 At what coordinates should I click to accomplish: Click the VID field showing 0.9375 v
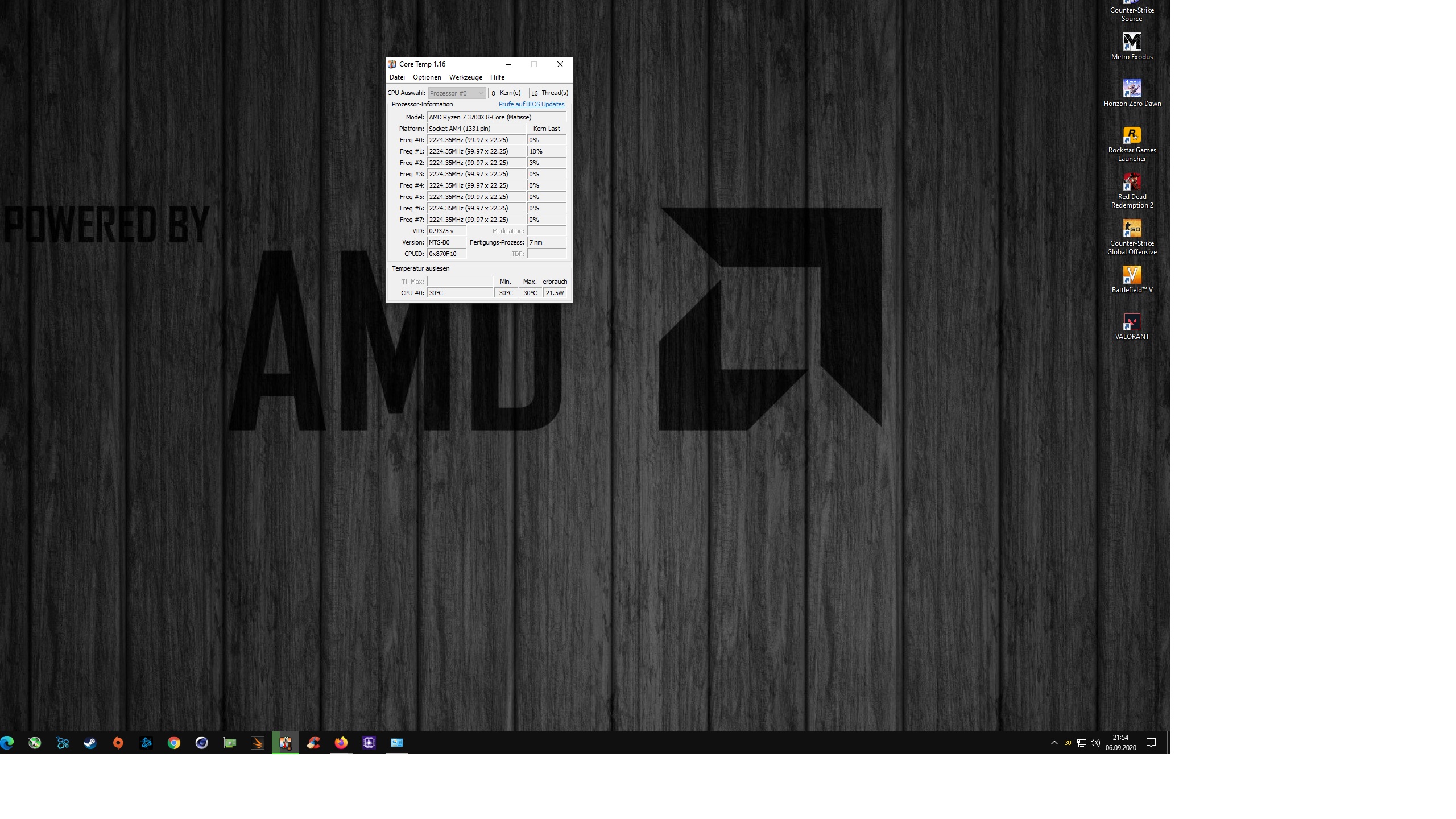[x=447, y=231]
